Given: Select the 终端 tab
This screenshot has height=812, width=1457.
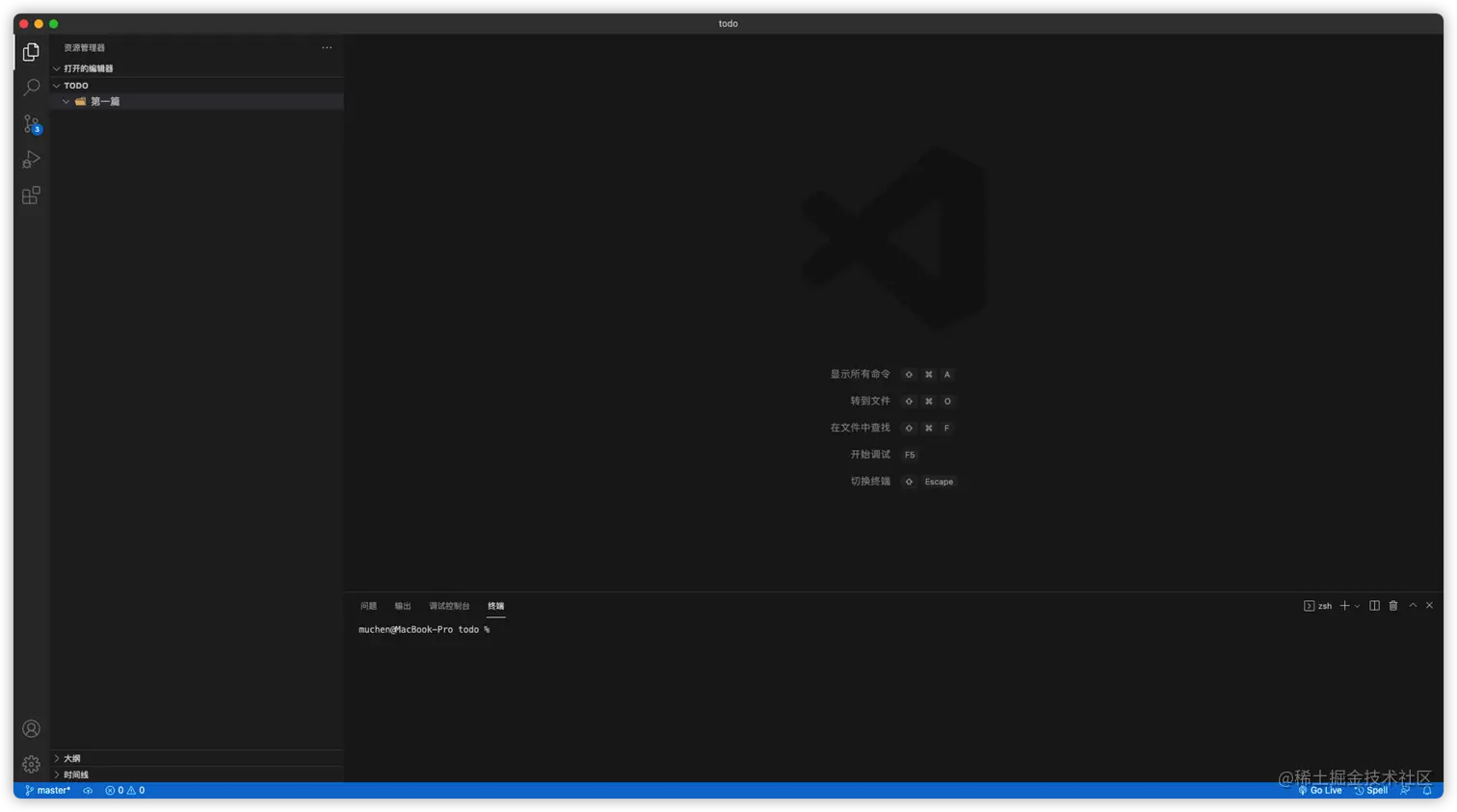Looking at the screenshot, I should coord(496,606).
